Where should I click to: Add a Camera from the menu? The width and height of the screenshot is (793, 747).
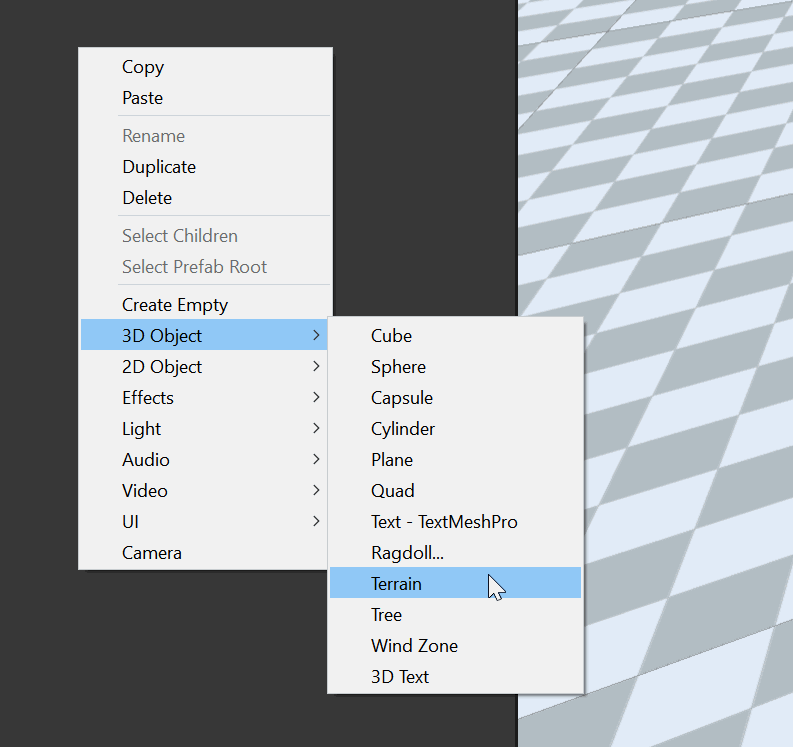pyautogui.click(x=152, y=553)
